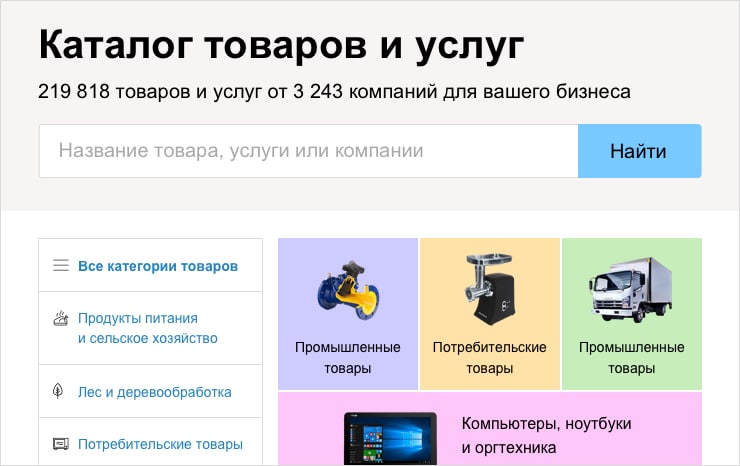Click Промышленные товары label in purple tile

(348, 357)
